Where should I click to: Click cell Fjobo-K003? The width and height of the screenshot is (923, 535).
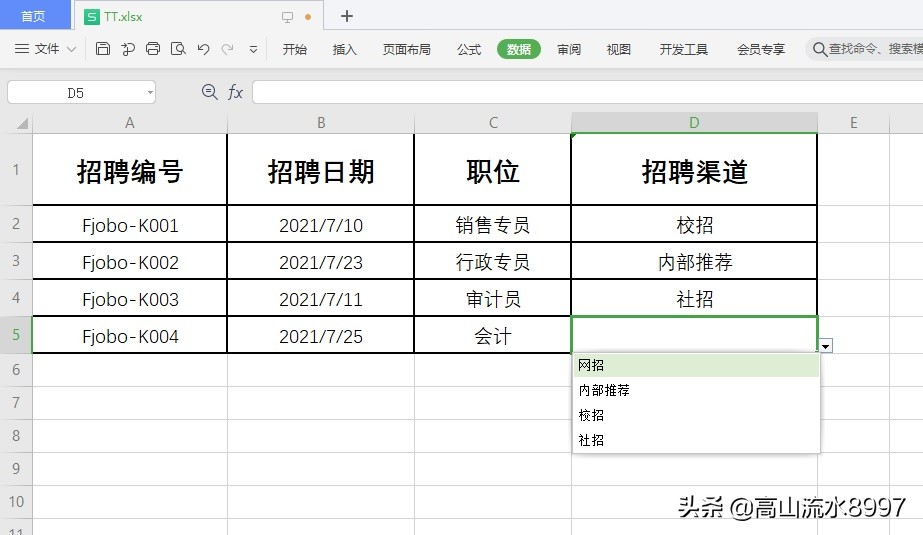130,298
